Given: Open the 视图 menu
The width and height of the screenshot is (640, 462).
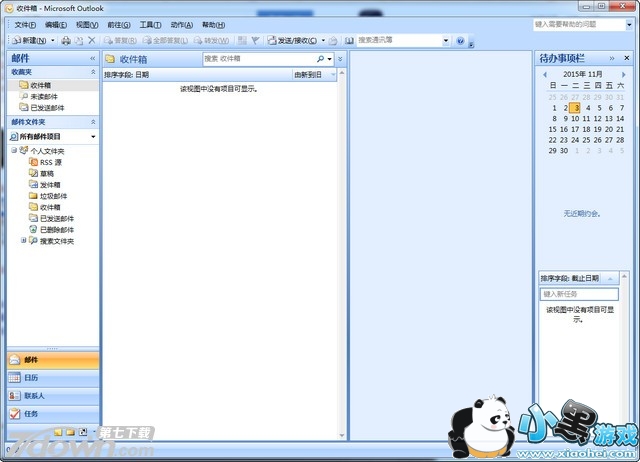Looking at the screenshot, I should coord(87,25).
